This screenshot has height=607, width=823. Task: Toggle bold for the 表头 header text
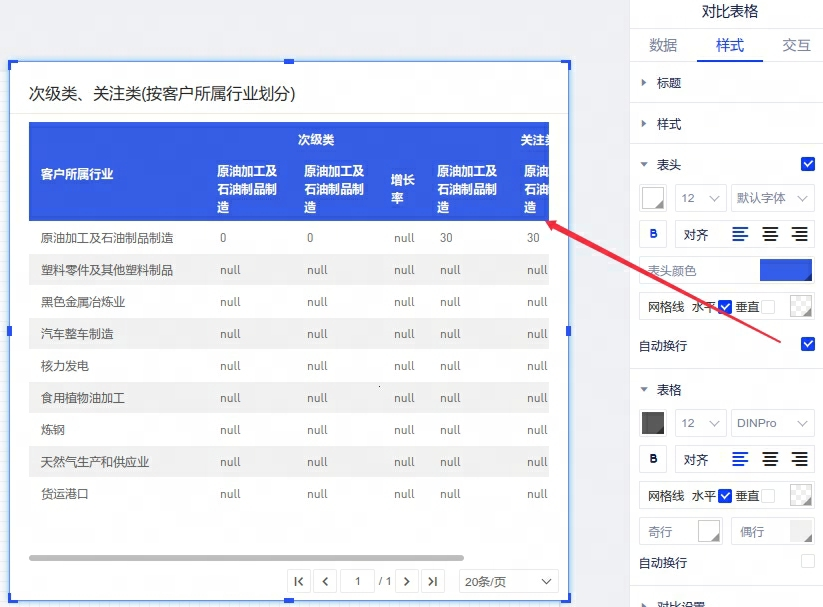654,234
